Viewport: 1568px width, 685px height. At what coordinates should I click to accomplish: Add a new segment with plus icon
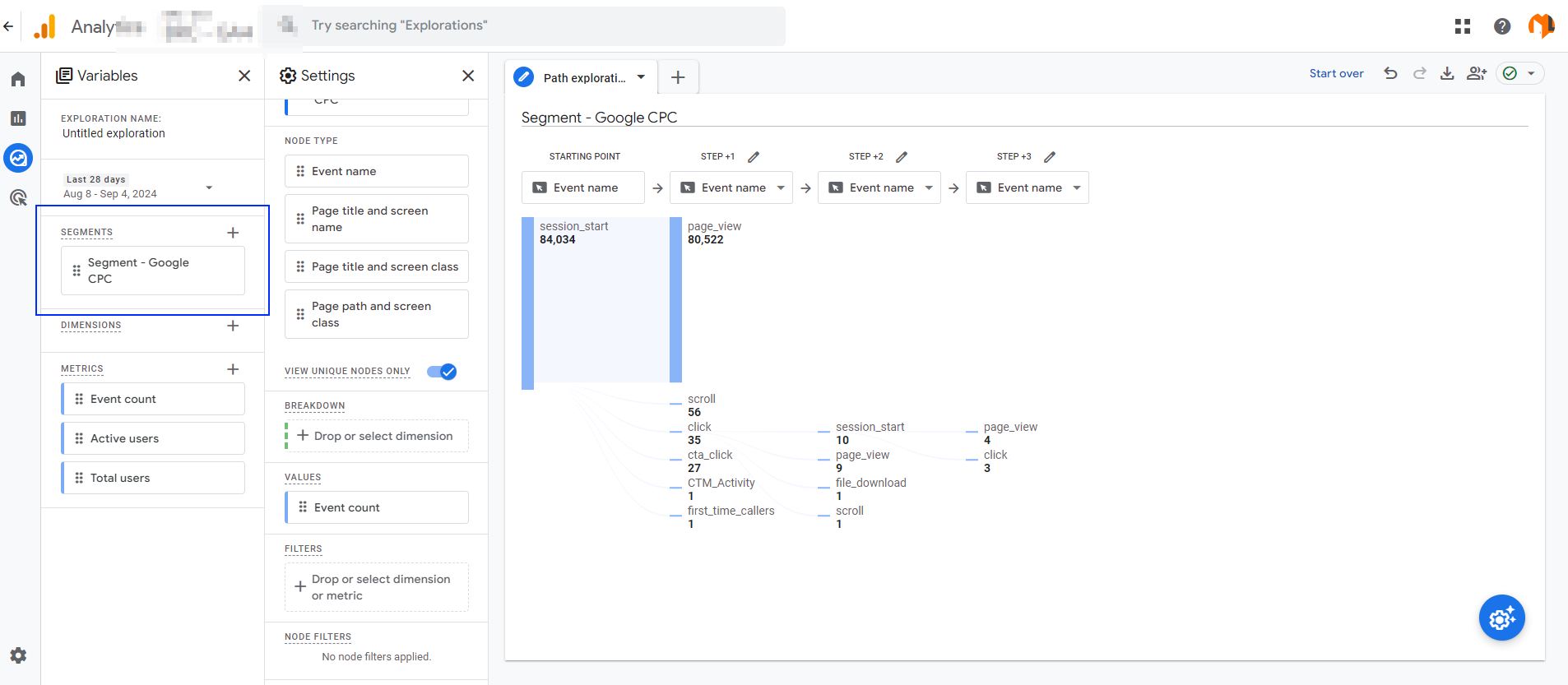233,233
